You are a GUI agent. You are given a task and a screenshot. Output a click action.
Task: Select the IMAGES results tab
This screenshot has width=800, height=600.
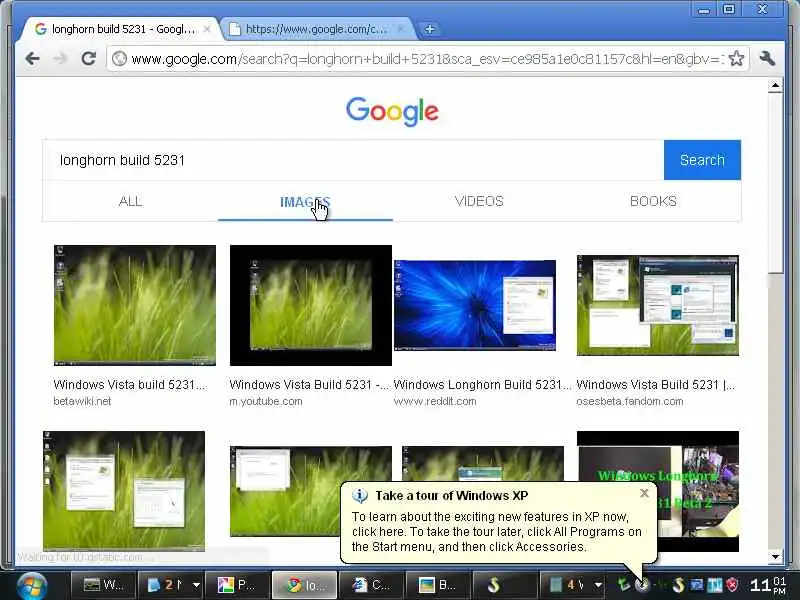305,201
